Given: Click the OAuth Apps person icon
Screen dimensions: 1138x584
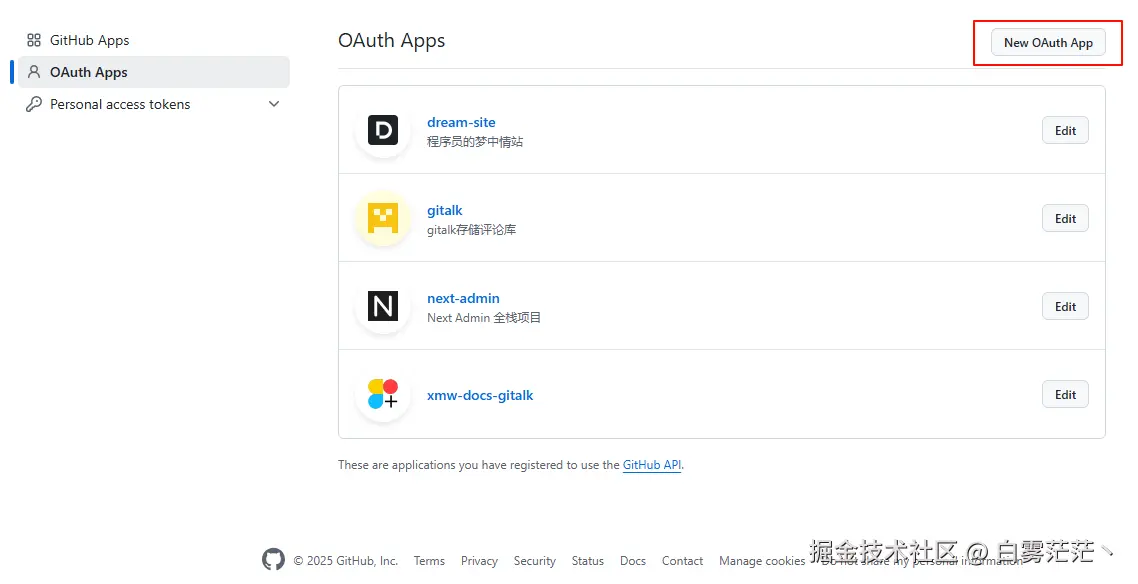Looking at the screenshot, I should [x=33, y=72].
